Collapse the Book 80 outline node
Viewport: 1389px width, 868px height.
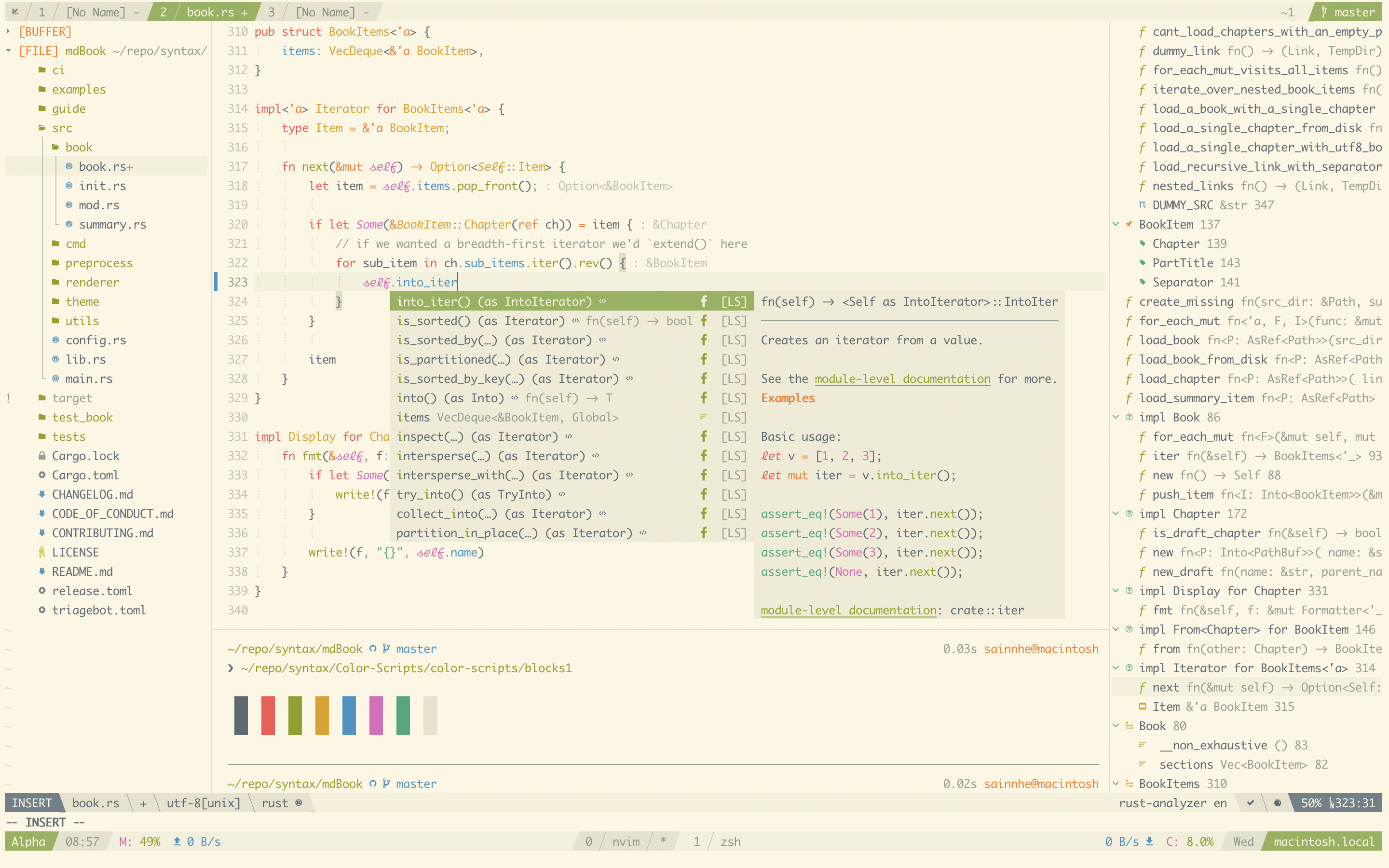pos(1116,726)
